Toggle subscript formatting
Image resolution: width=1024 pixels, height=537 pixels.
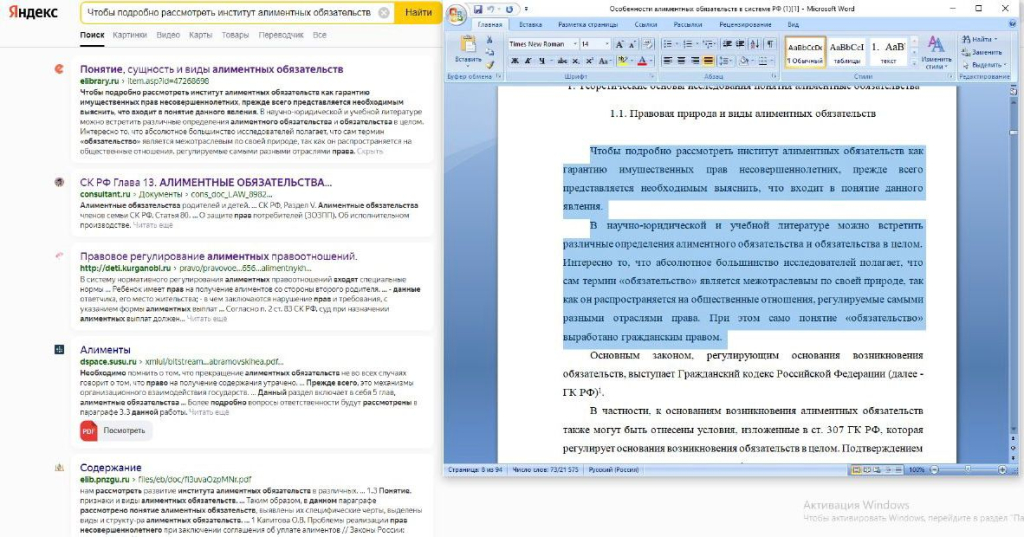tap(575, 61)
